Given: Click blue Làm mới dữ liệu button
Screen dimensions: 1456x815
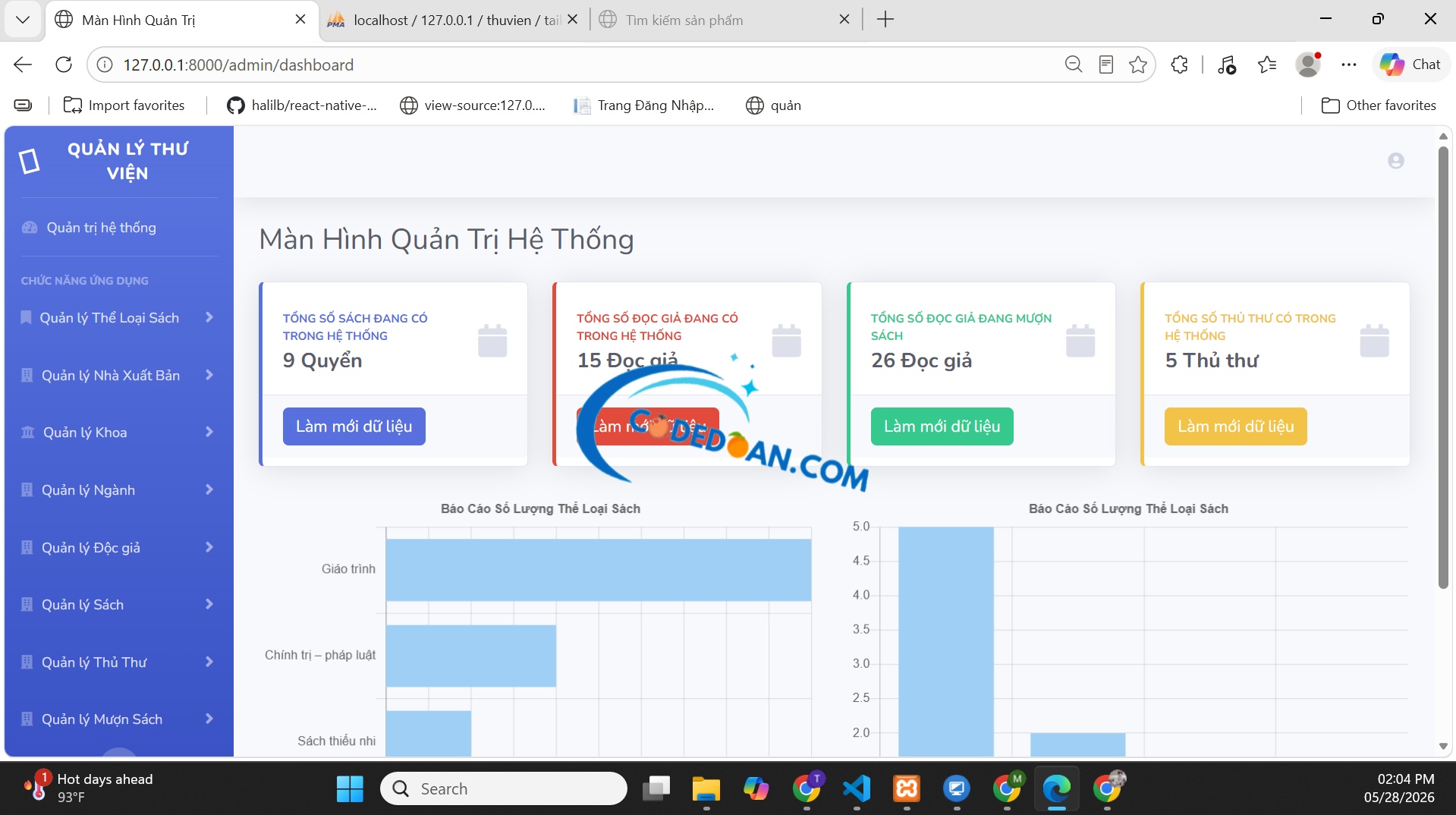Looking at the screenshot, I should coord(354,426).
